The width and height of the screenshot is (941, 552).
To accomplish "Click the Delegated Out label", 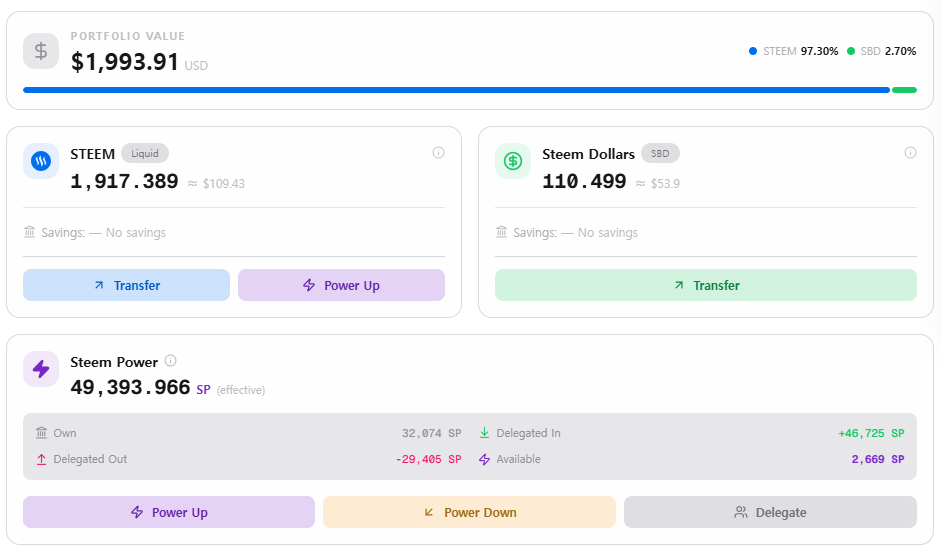I will 90,459.
